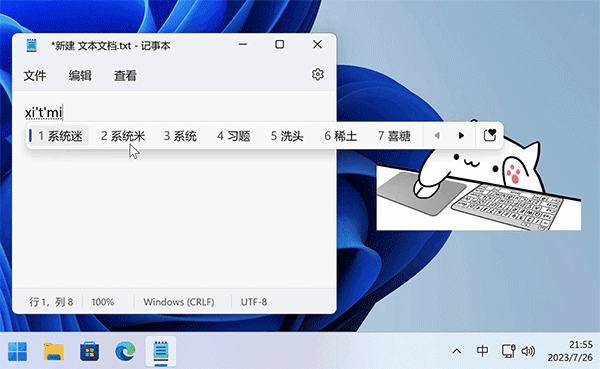Viewport: 600px width, 369px height.
Task: Launch File Explorer from taskbar
Action: click(x=54, y=352)
